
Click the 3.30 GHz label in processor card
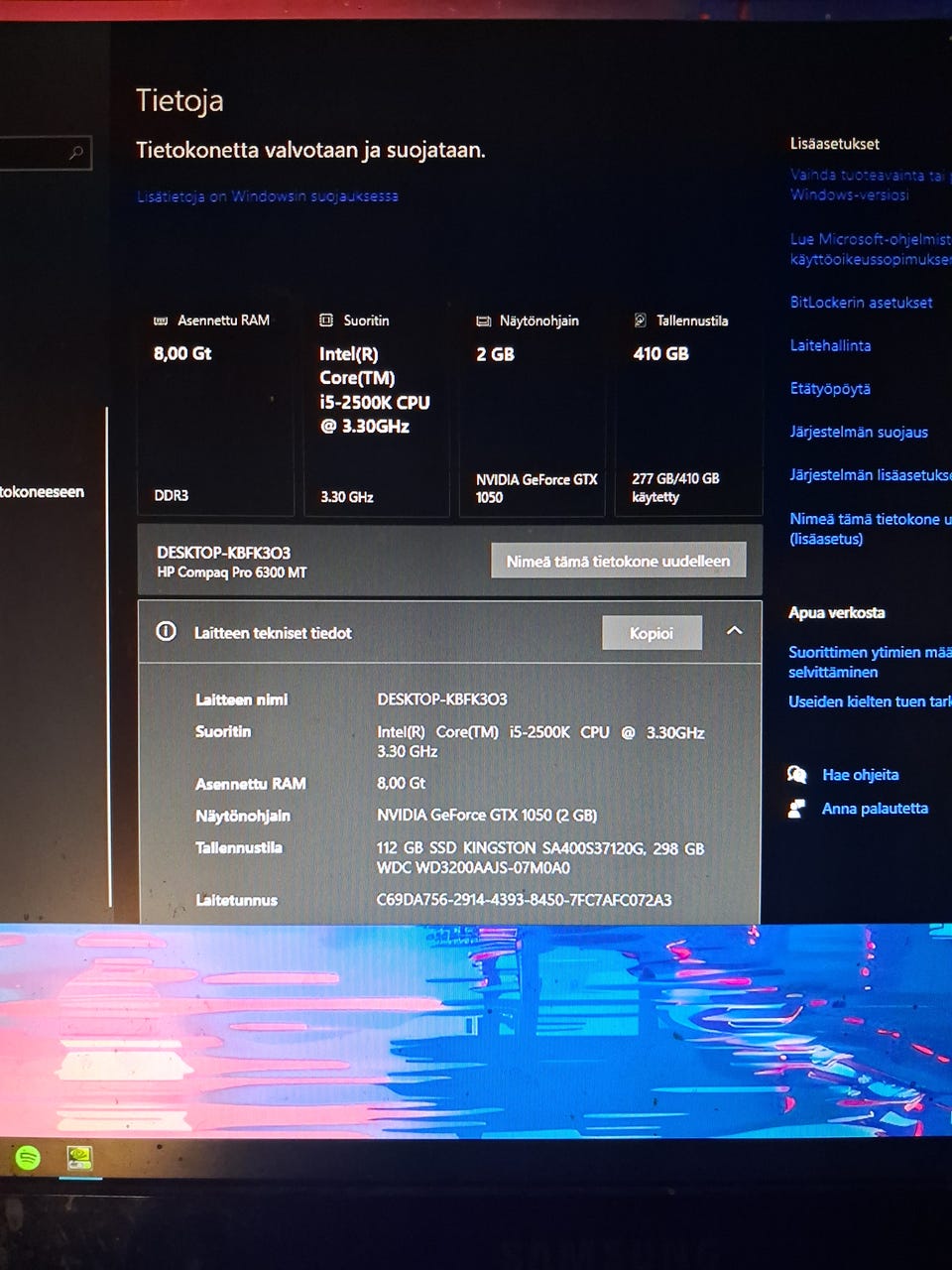click(346, 496)
